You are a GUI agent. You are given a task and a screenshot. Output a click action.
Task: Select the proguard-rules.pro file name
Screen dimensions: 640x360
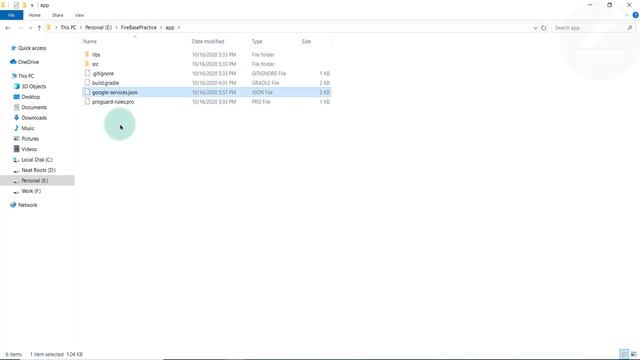click(113, 102)
